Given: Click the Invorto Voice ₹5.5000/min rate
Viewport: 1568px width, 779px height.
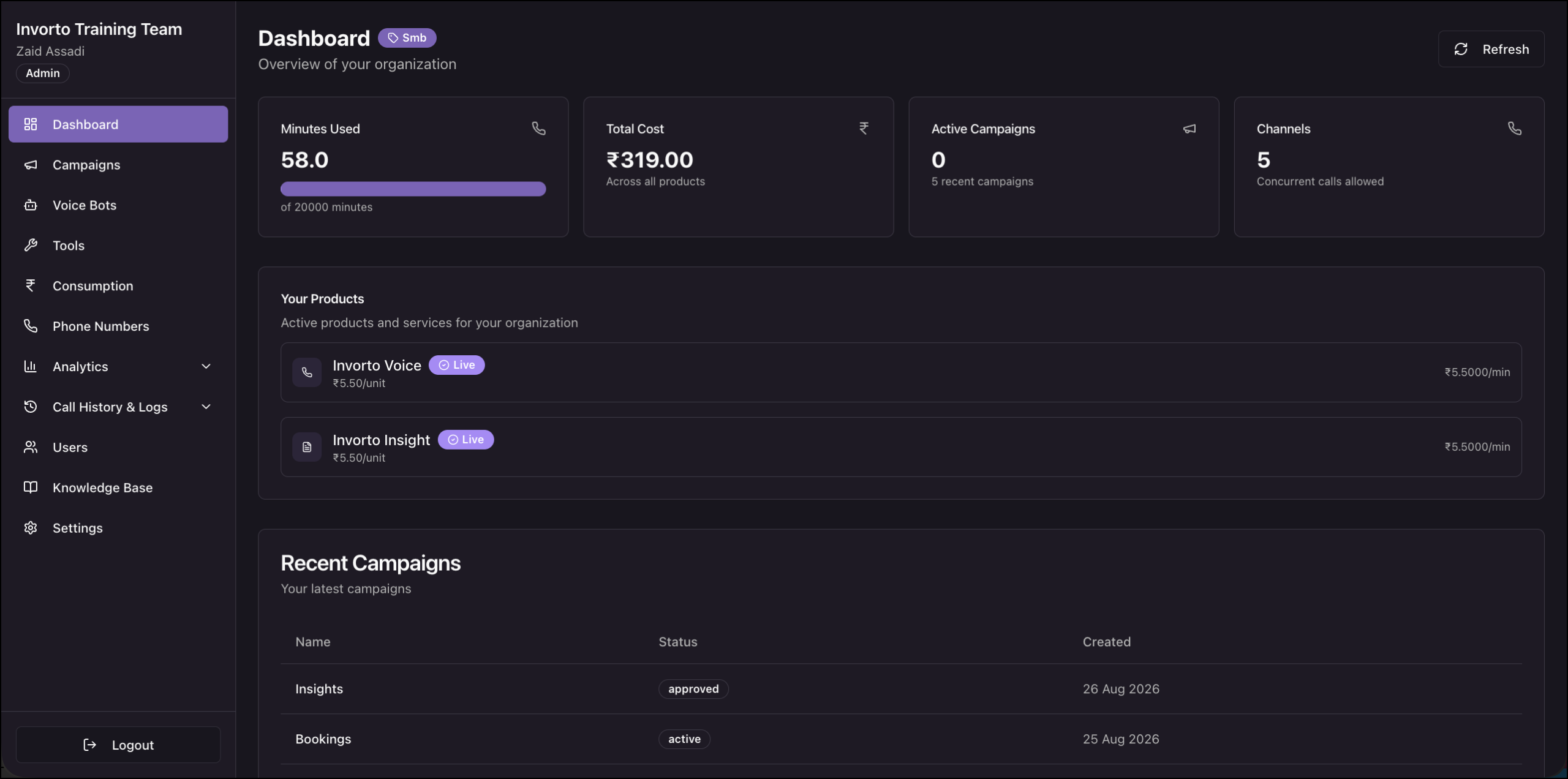Looking at the screenshot, I should point(1477,372).
